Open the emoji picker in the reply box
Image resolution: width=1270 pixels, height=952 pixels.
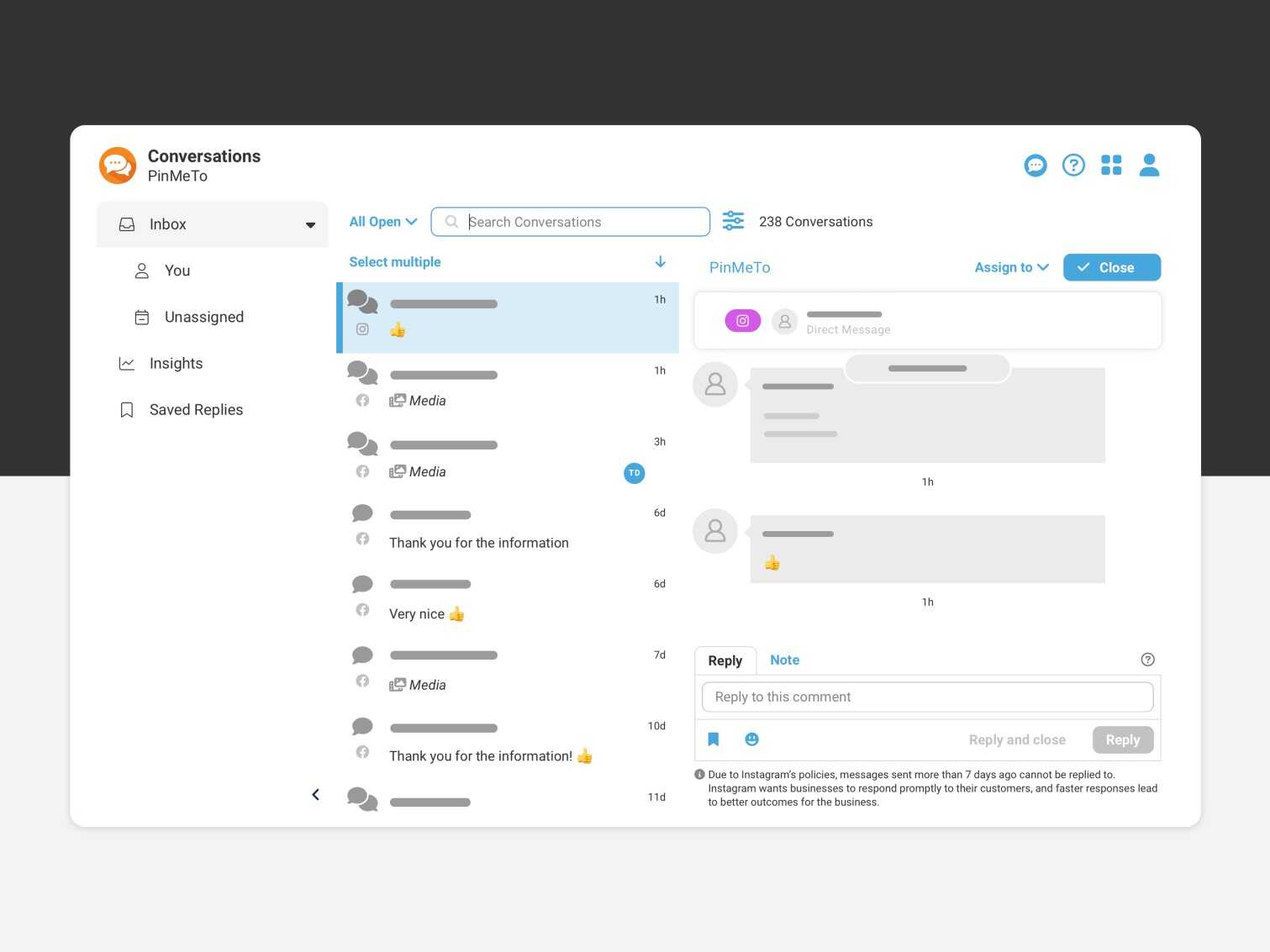(751, 739)
